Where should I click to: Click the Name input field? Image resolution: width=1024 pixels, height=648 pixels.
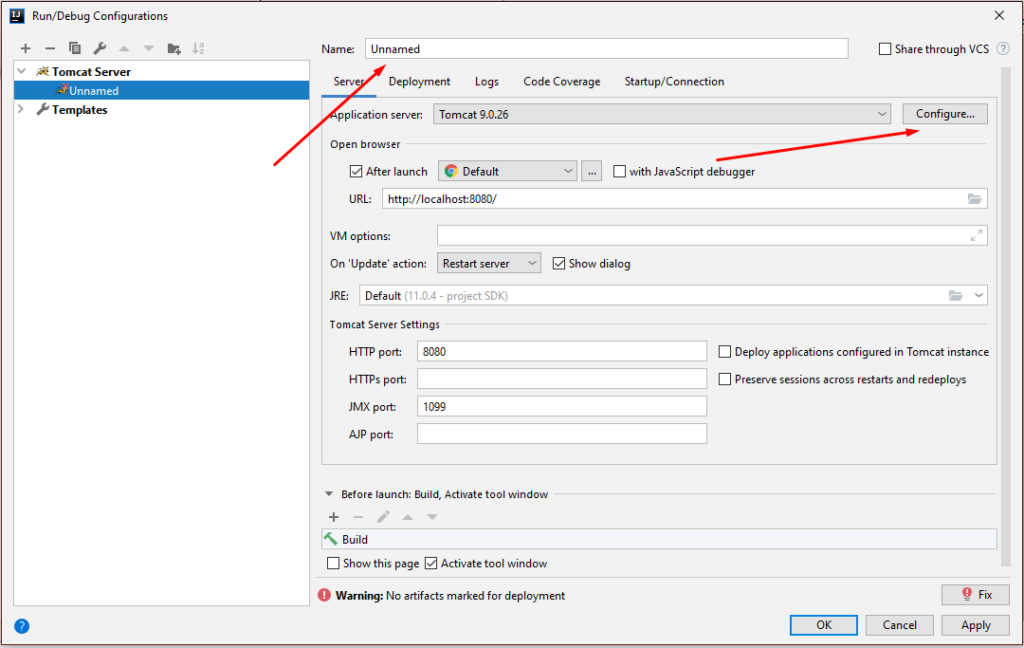[x=607, y=49]
